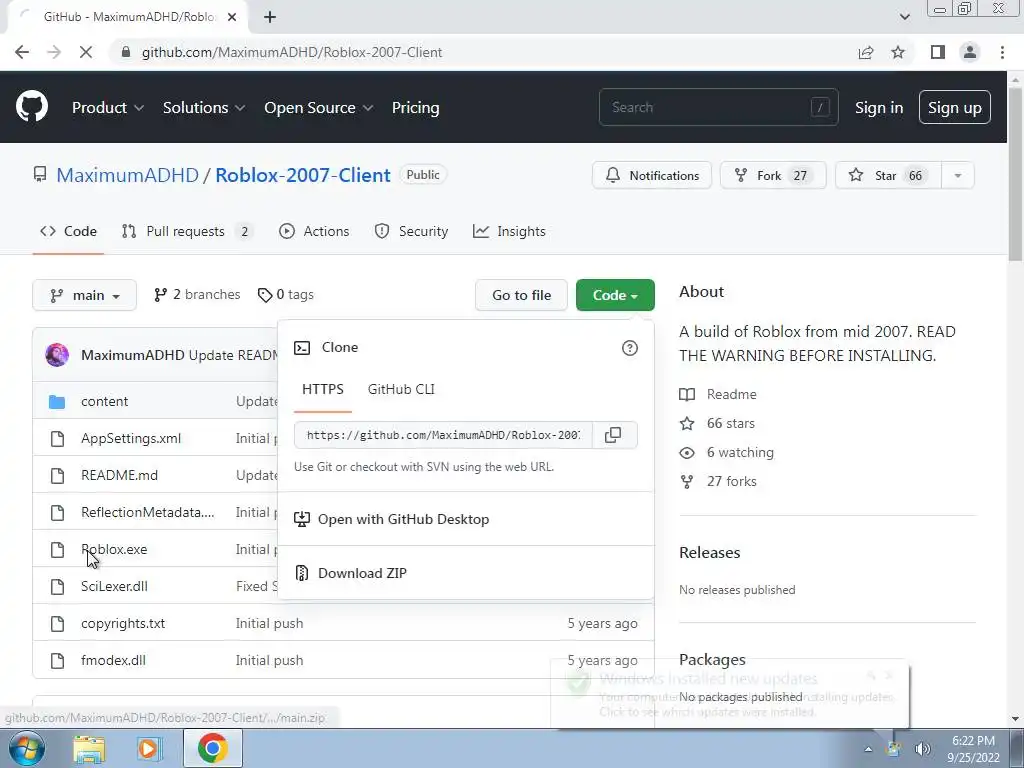Click the Sign in link
1024x768 pixels.
(879, 108)
